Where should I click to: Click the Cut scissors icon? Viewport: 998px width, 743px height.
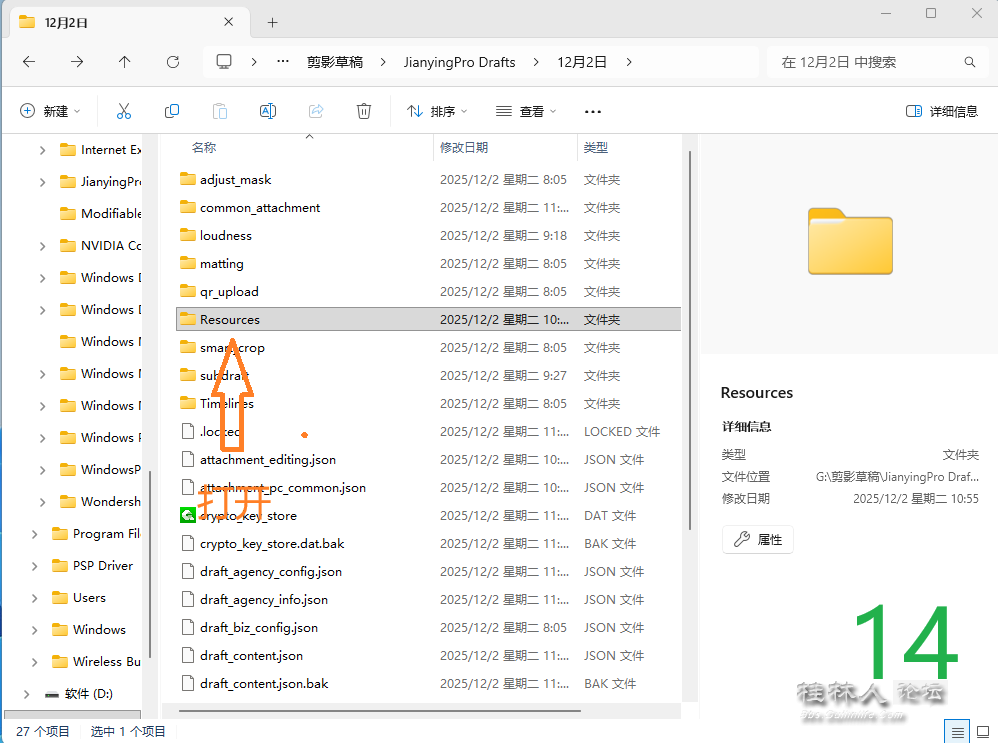pyautogui.click(x=124, y=111)
